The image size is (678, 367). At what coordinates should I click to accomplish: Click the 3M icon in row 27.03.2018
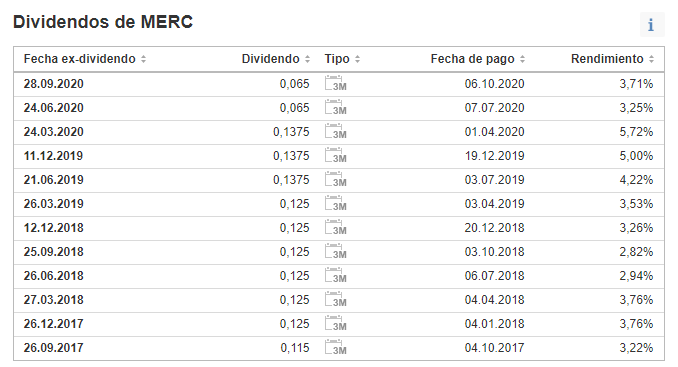[x=336, y=300]
